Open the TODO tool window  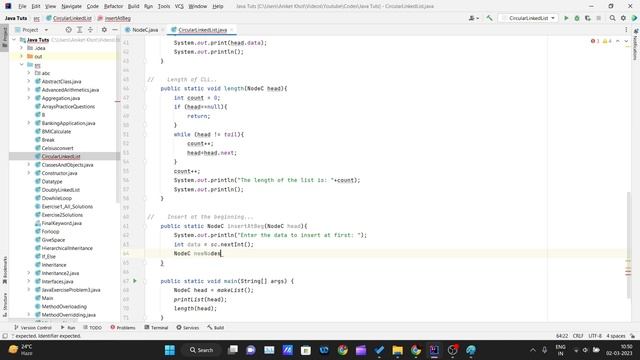(92, 327)
